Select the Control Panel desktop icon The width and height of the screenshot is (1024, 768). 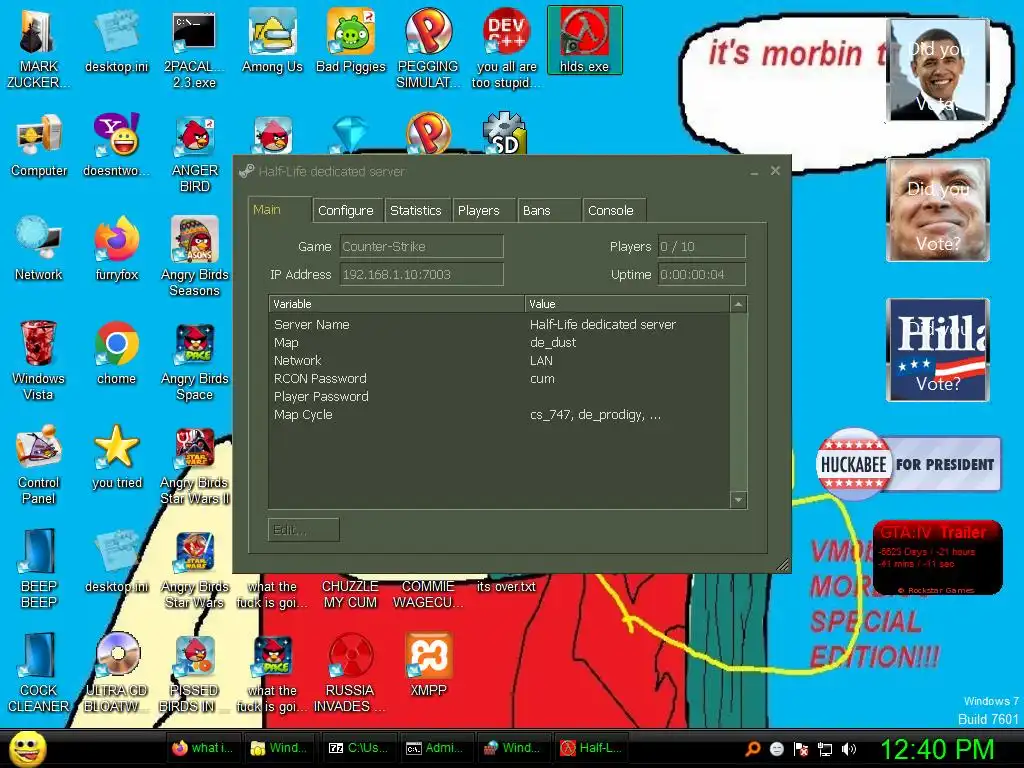click(38, 465)
